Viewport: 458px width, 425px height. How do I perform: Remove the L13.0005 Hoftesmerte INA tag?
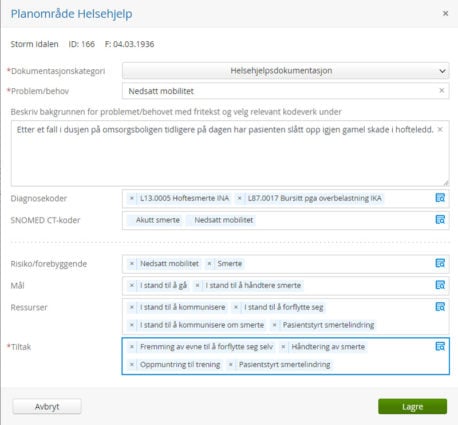tap(132, 198)
